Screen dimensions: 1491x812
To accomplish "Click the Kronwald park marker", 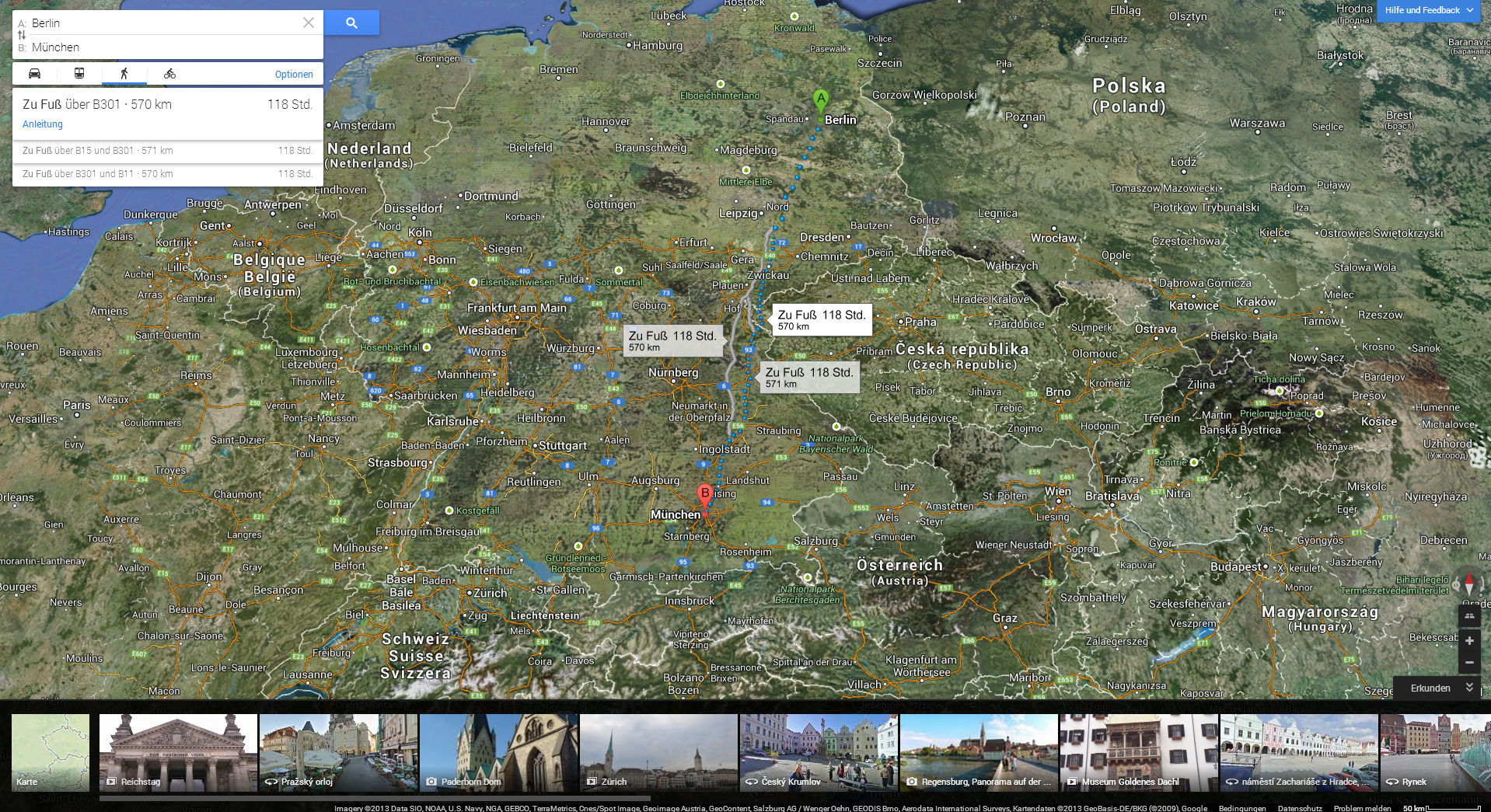I will [794, 16].
